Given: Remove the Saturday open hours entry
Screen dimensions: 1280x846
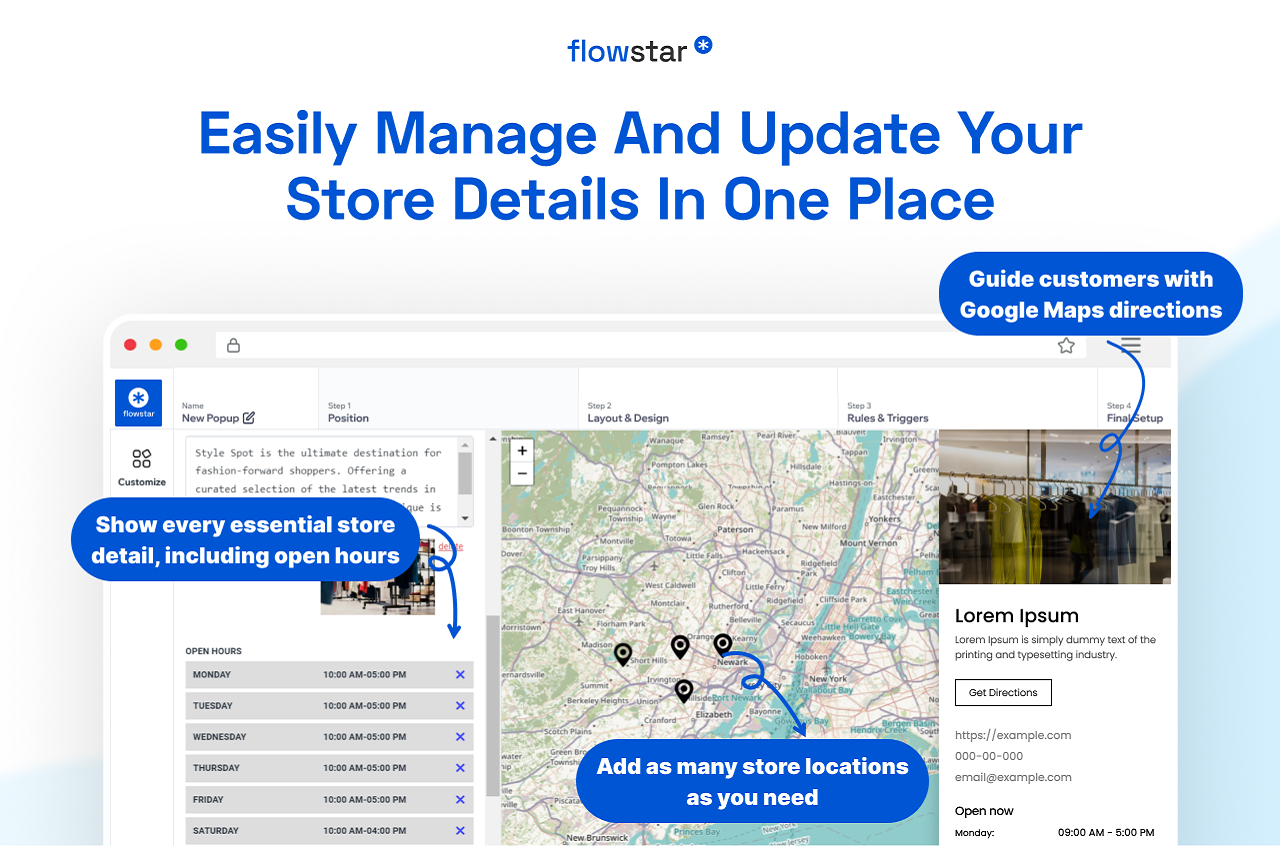Looking at the screenshot, I should pyautogui.click(x=460, y=830).
